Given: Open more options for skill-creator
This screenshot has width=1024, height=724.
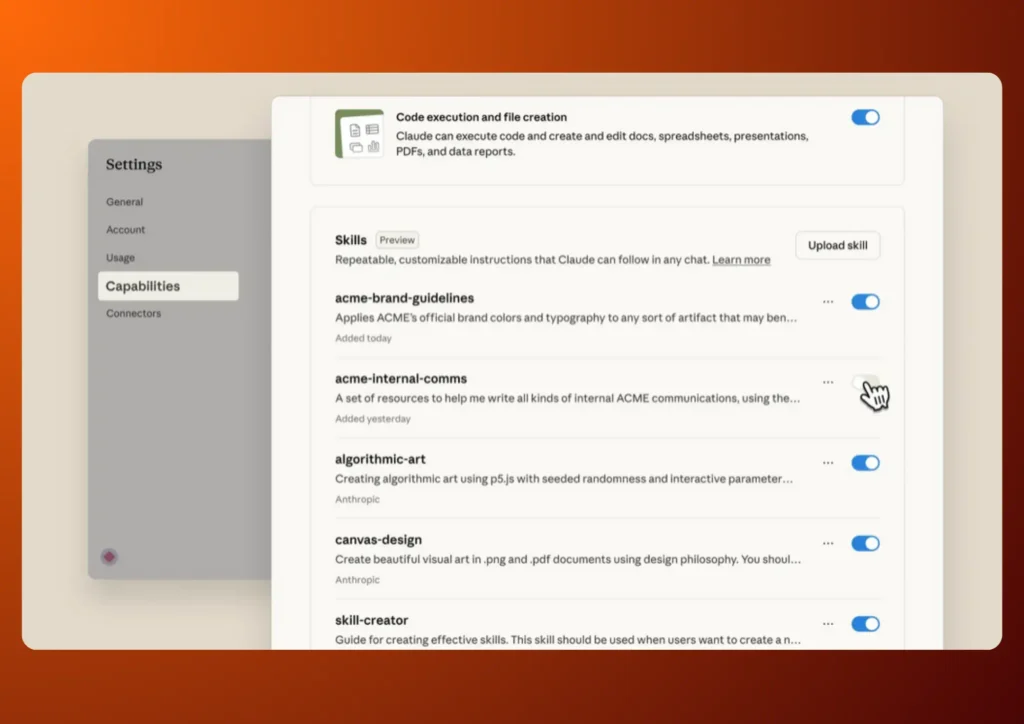Looking at the screenshot, I should (828, 624).
